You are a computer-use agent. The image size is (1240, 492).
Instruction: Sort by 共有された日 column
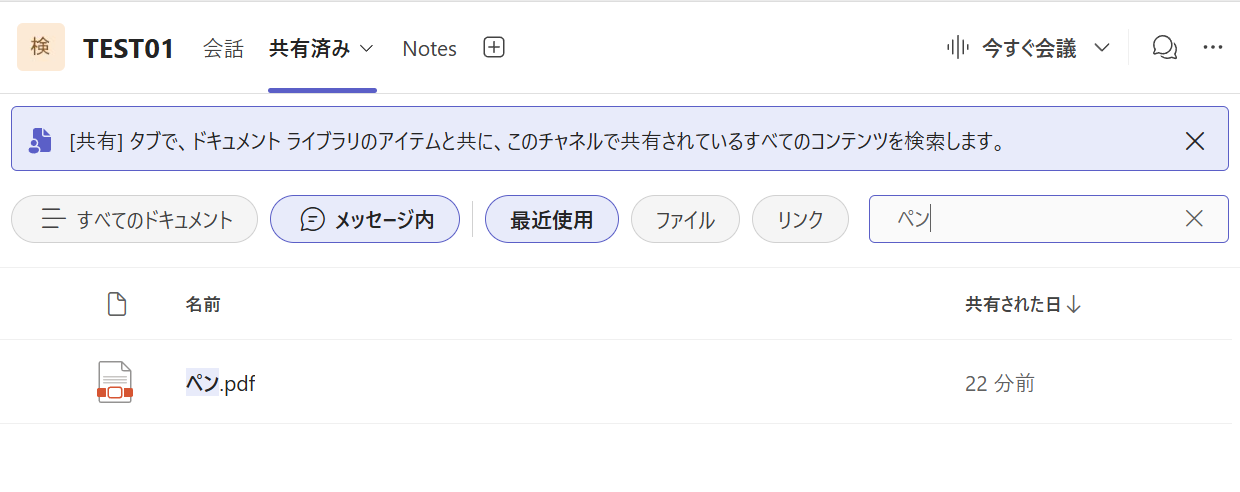pos(1022,305)
